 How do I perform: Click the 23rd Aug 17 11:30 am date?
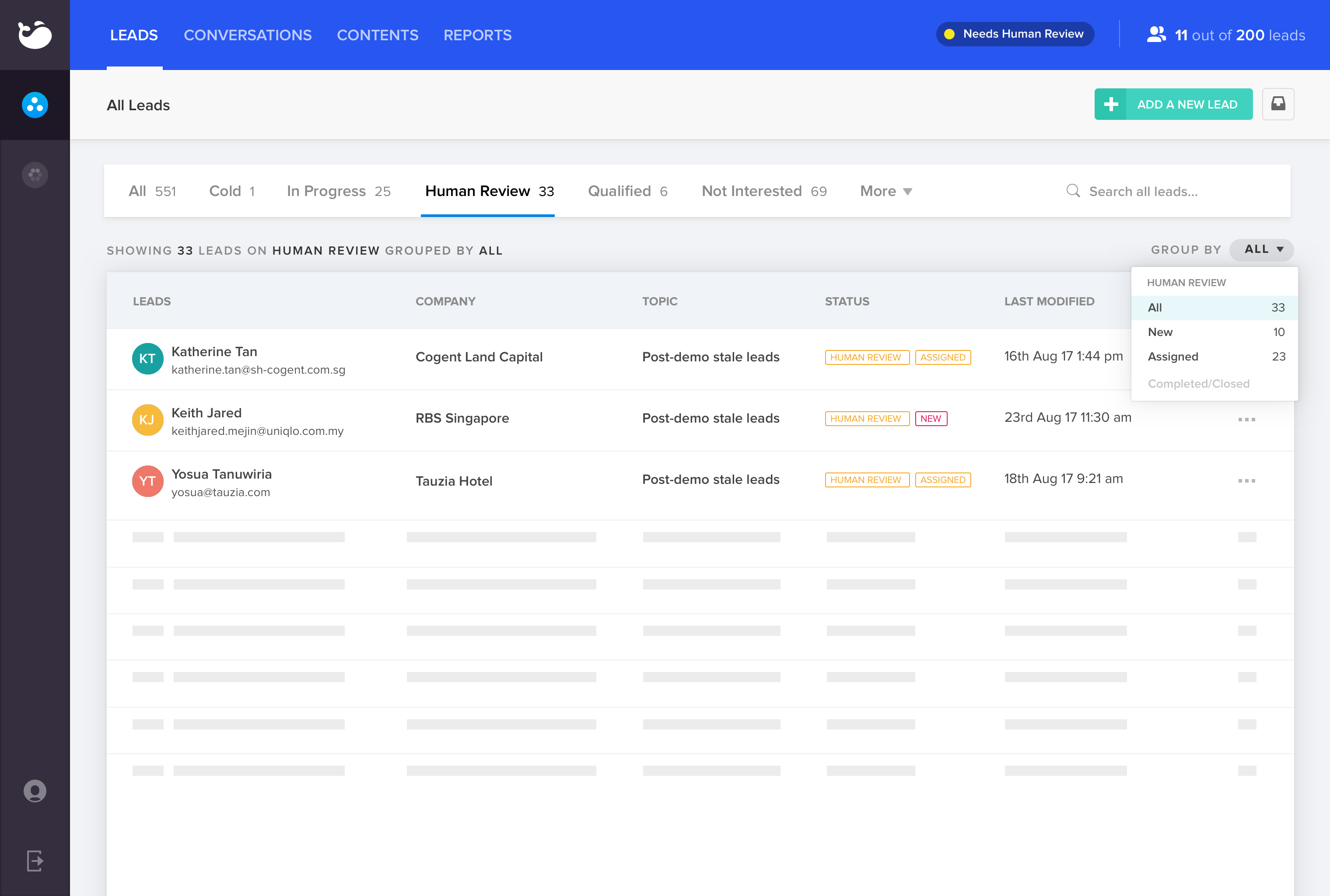[x=1068, y=417]
